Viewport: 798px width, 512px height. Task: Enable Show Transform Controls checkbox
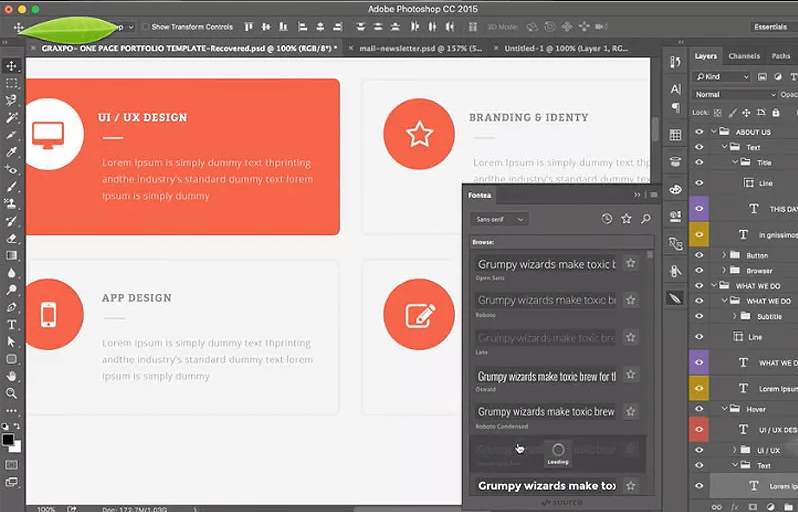pos(146,27)
